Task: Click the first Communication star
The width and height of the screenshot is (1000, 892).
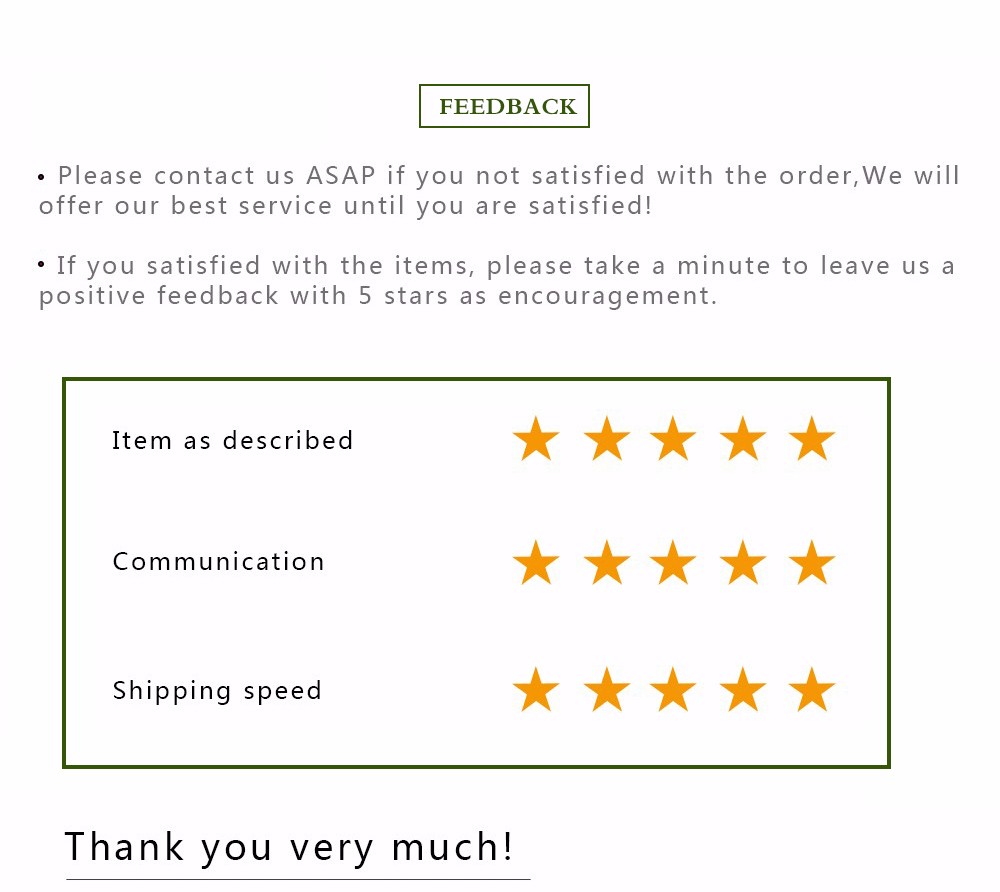Action: 536,564
